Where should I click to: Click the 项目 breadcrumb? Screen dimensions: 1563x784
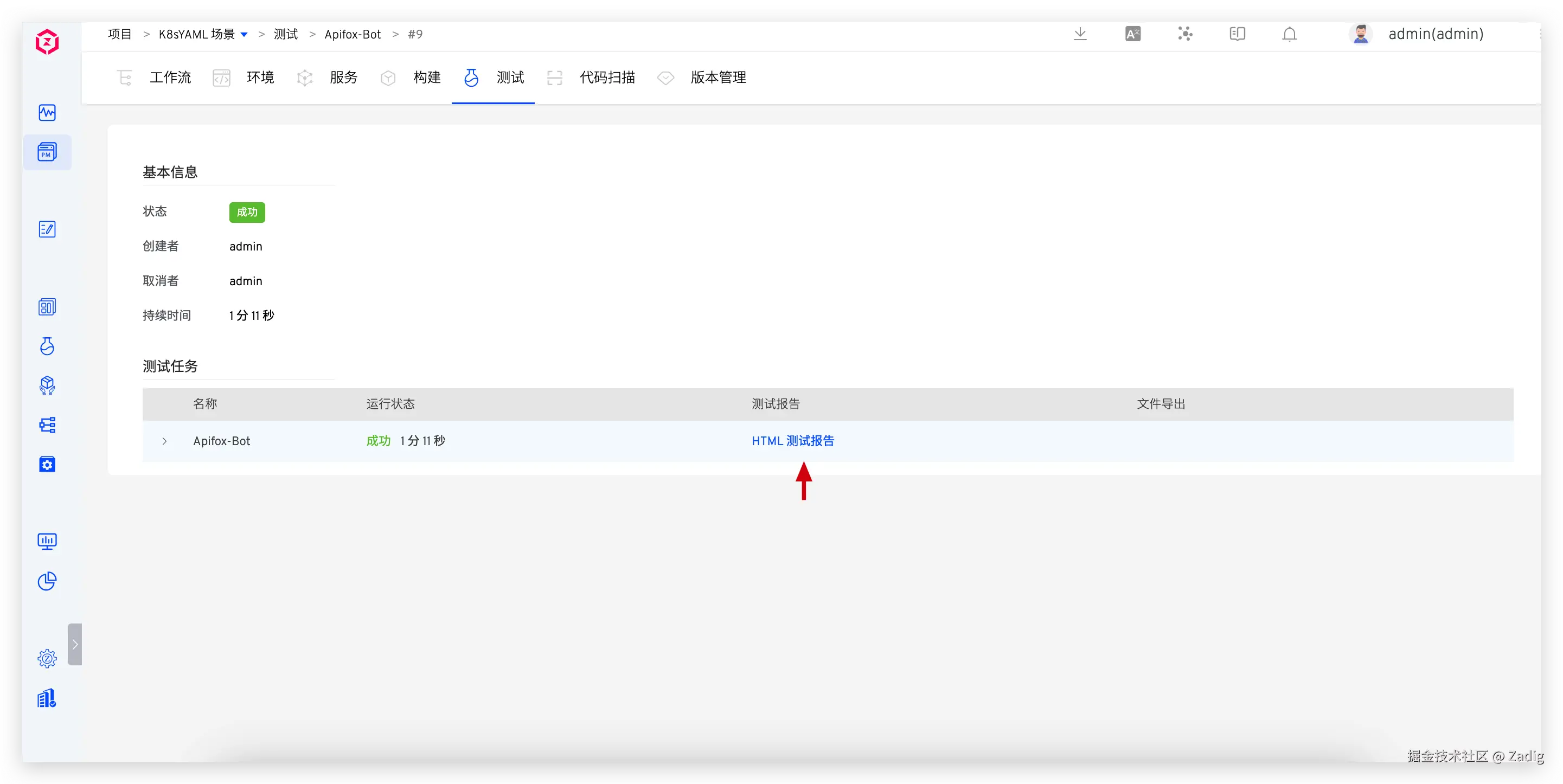[x=119, y=35]
